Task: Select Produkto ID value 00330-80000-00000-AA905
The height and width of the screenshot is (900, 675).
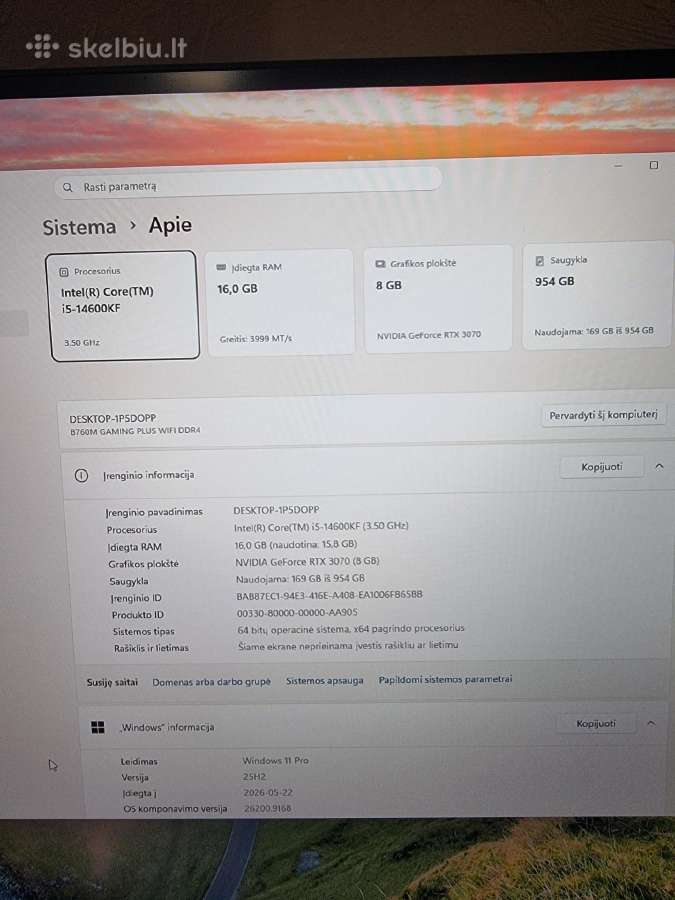Action: [297, 612]
